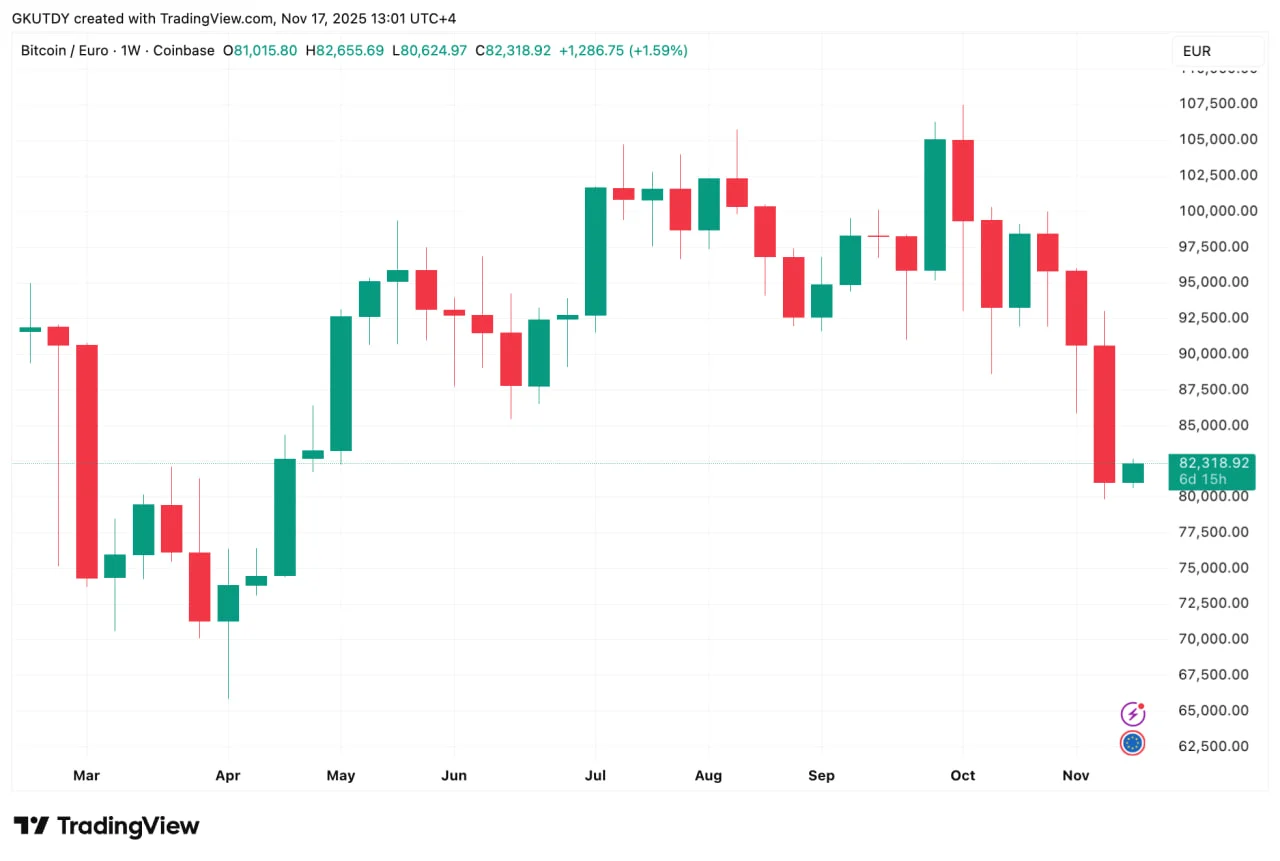This screenshot has width=1280, height=861.
Task: Open the EUR currency selector
Action: tap(1204, 51)
